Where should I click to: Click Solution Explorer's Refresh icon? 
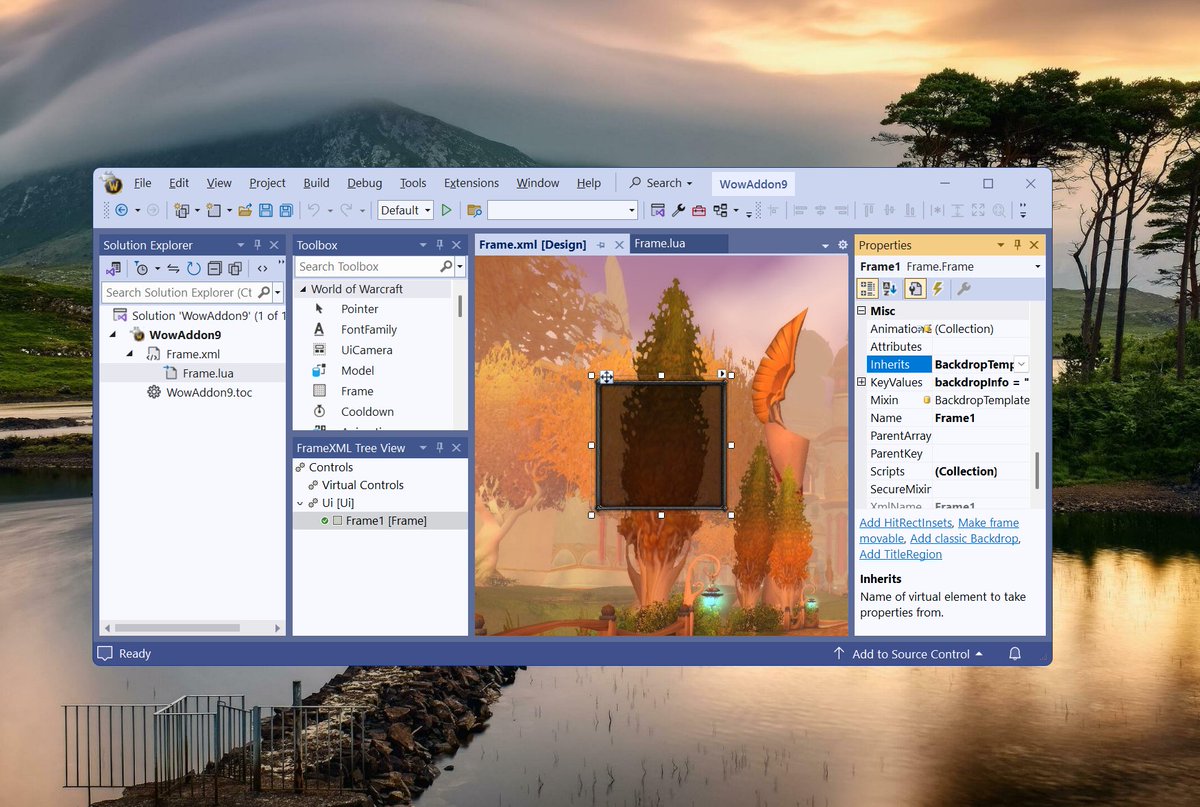point(193,268)
